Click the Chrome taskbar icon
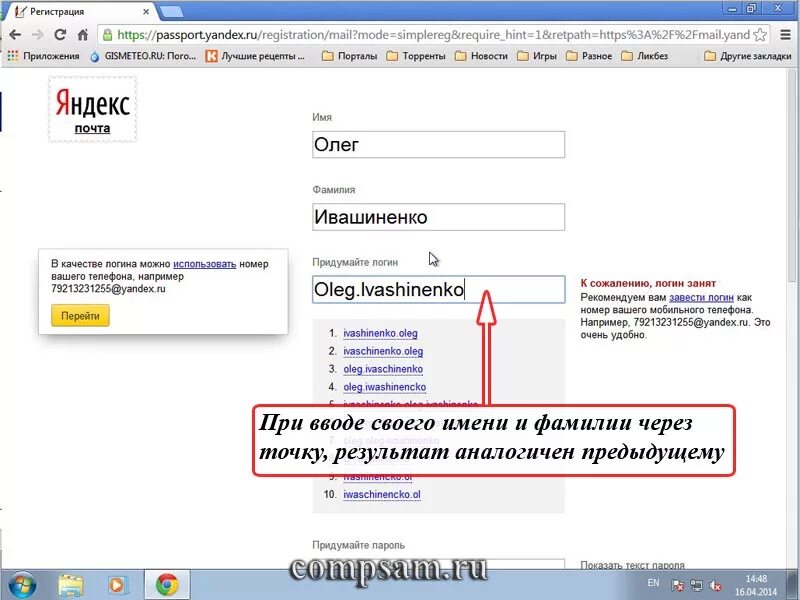Image resolution: width=800 pixels, height=600 pixels. pos(167,585)
